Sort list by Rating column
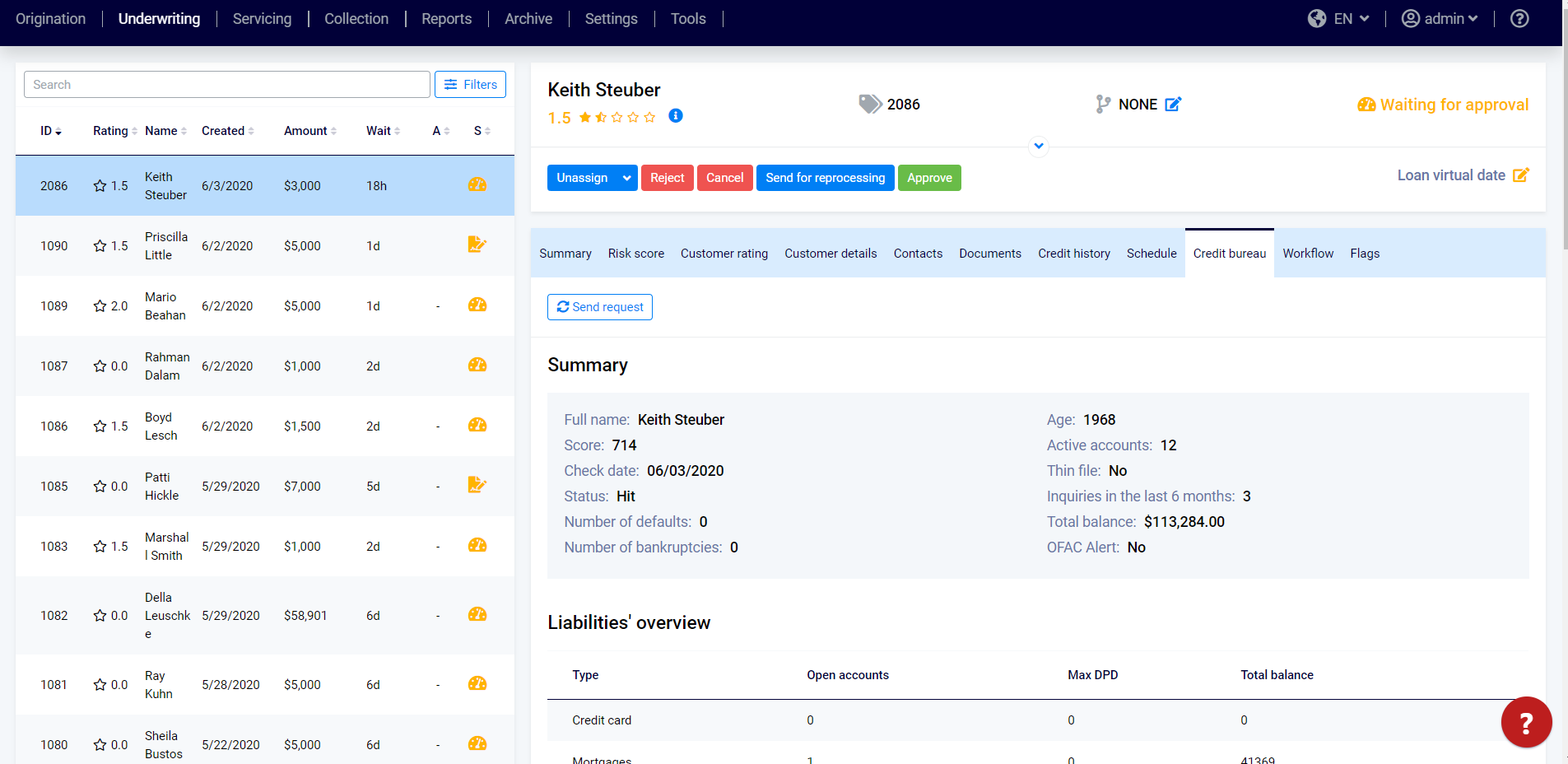The image size is (1568, 764). [115, 131]
